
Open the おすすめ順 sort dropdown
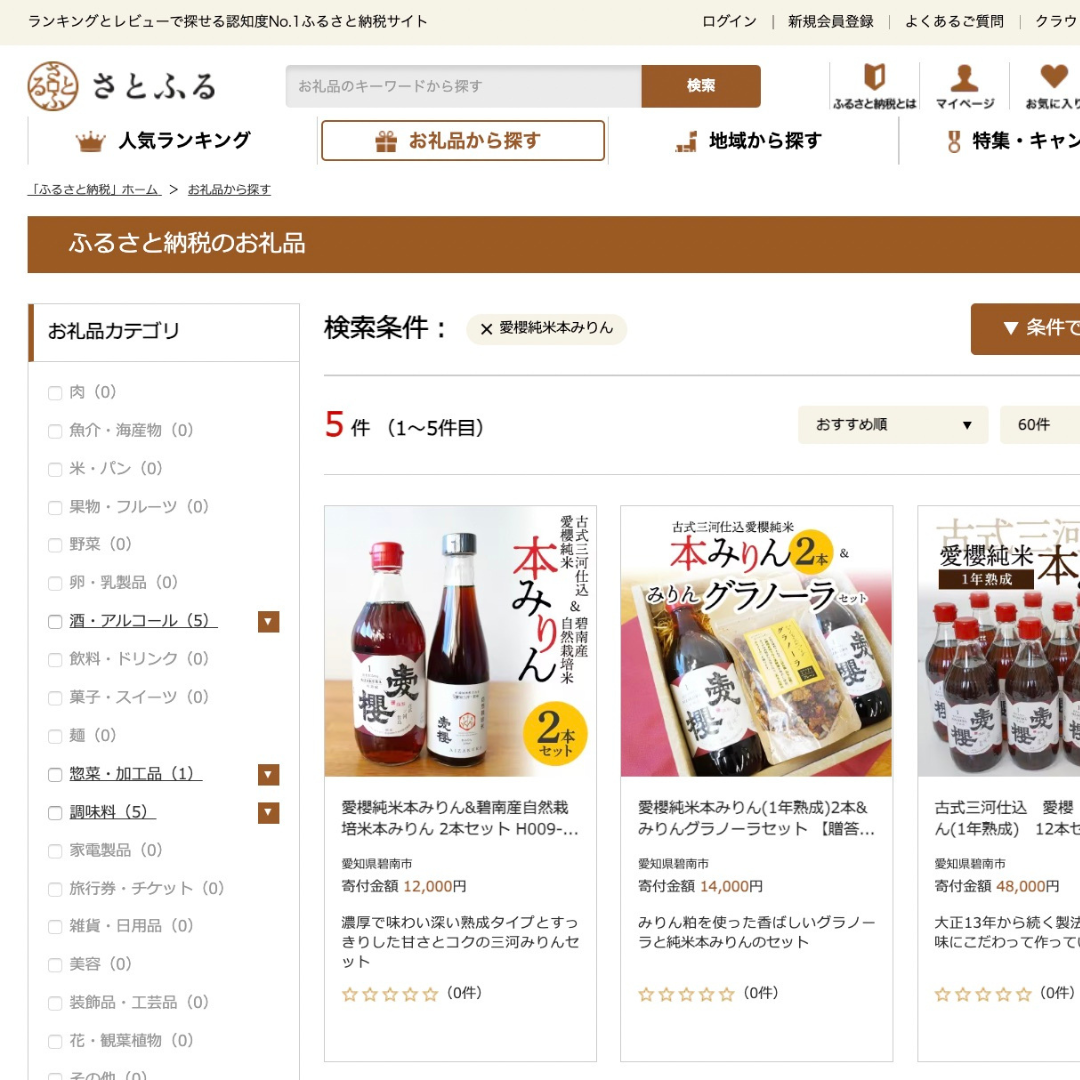pos(893,424)
